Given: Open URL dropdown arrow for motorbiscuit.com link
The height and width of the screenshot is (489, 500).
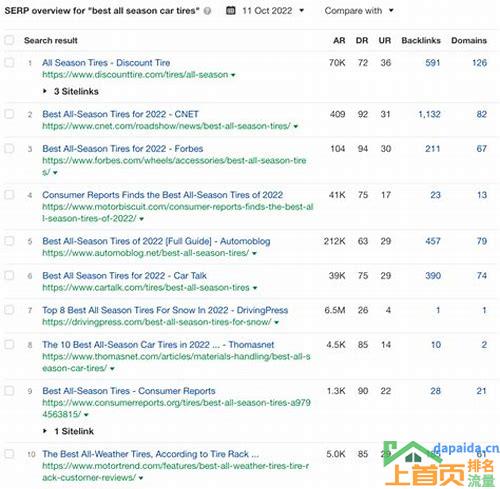Looking at the screenshot, I should tap(142, 219).
